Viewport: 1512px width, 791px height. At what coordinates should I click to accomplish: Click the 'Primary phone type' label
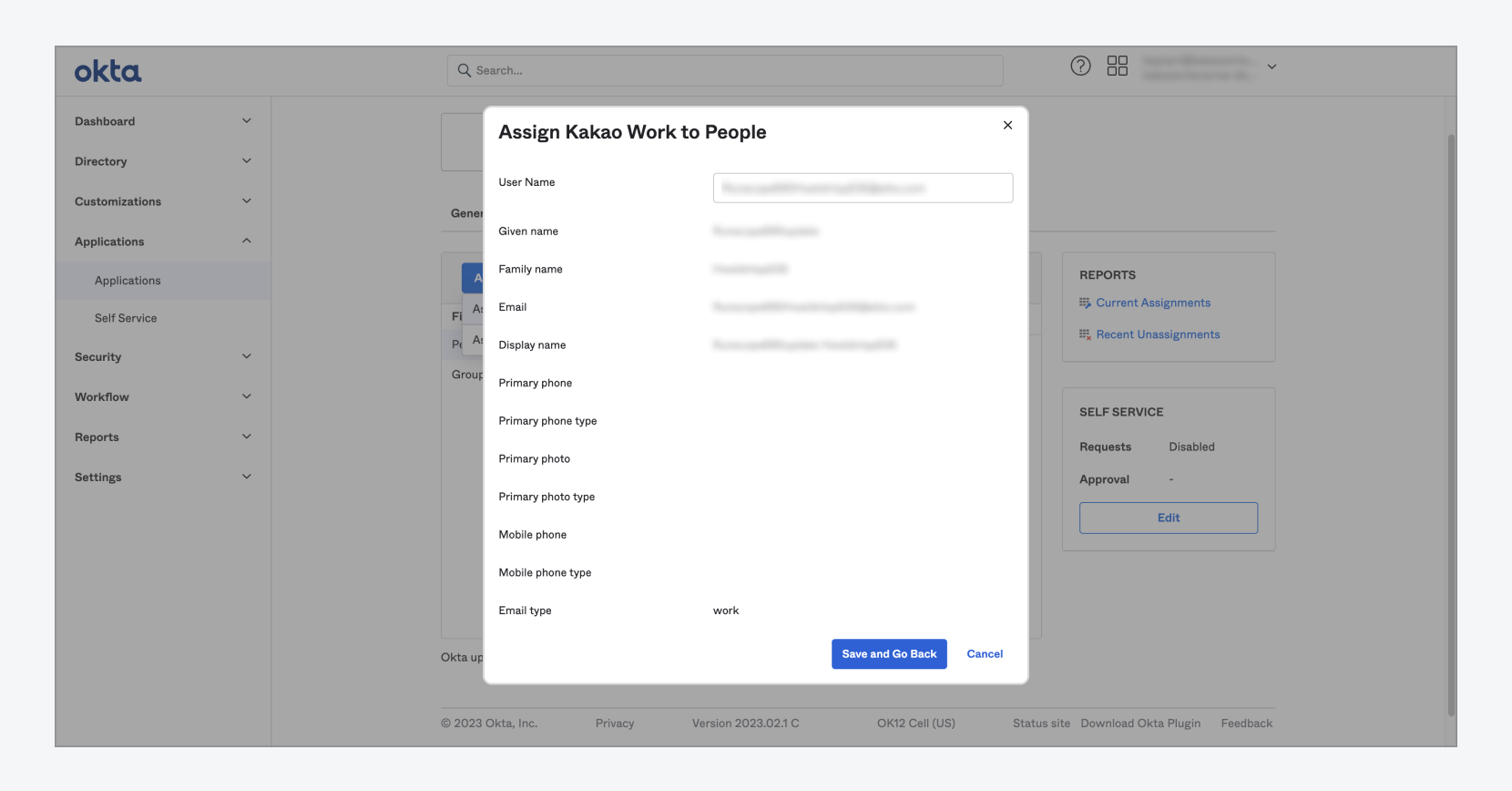[547, 421]
